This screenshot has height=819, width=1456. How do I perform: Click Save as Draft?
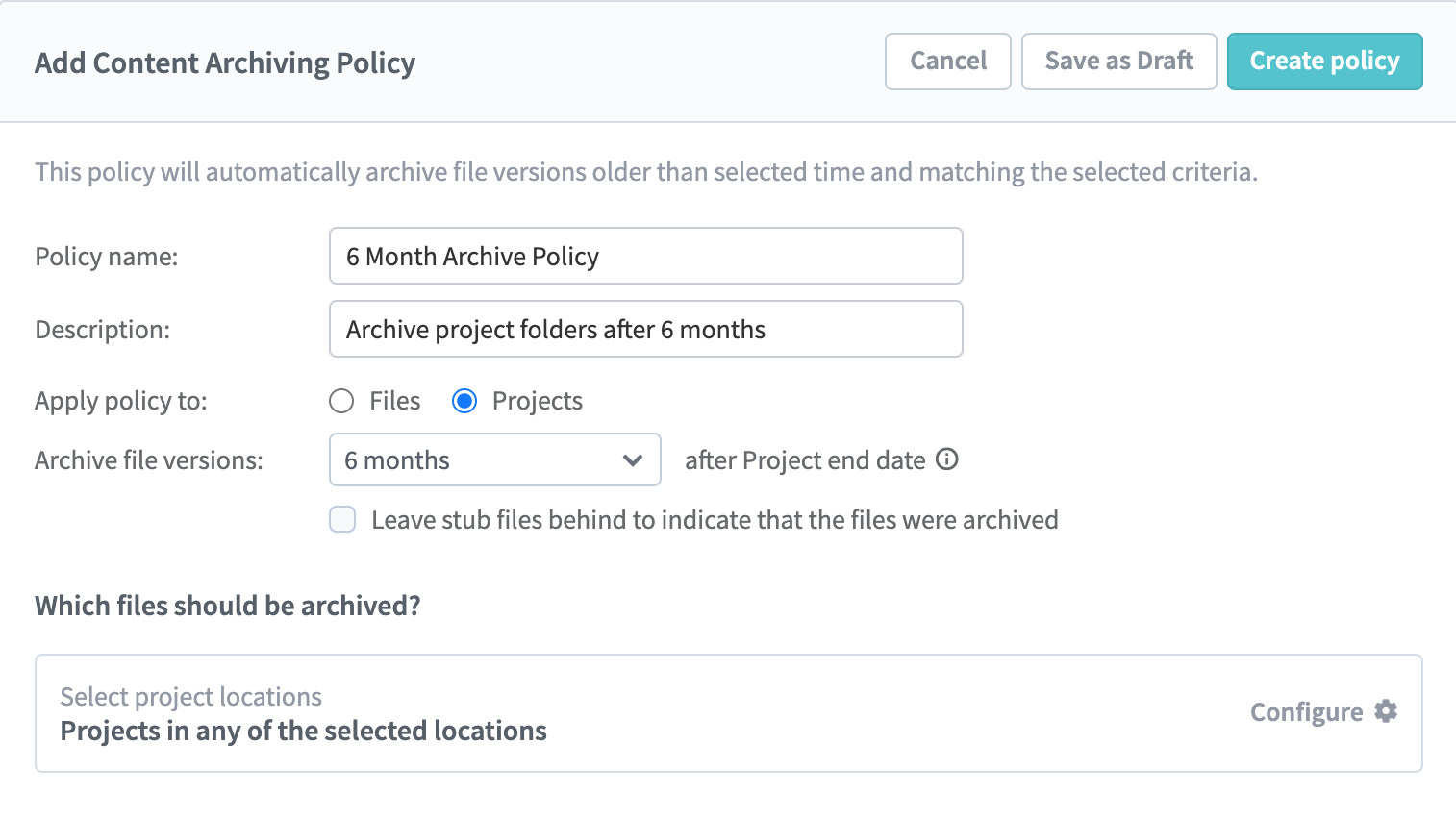(x=1118, y=62)
